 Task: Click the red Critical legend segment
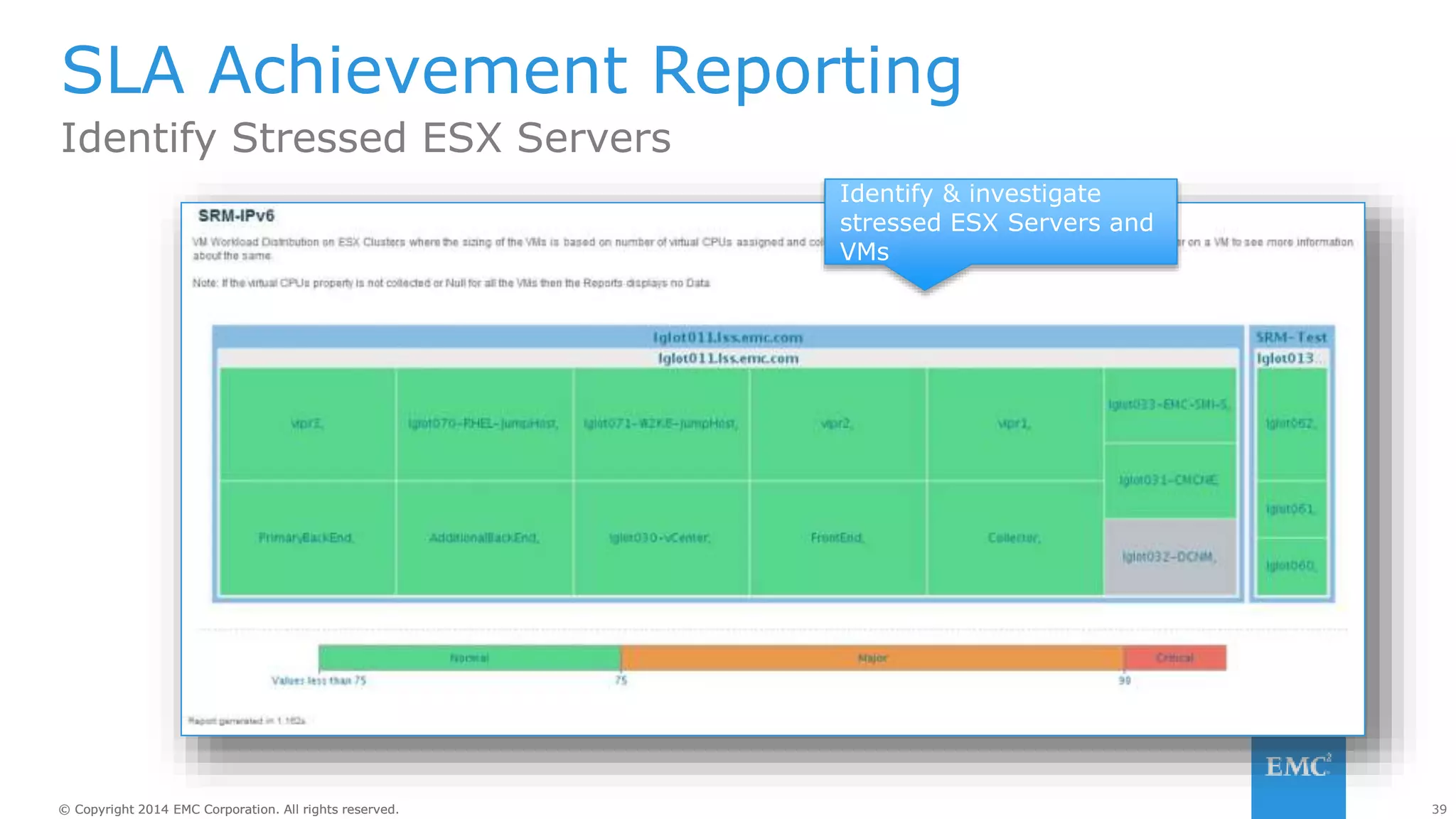[x=1174, y=658]
